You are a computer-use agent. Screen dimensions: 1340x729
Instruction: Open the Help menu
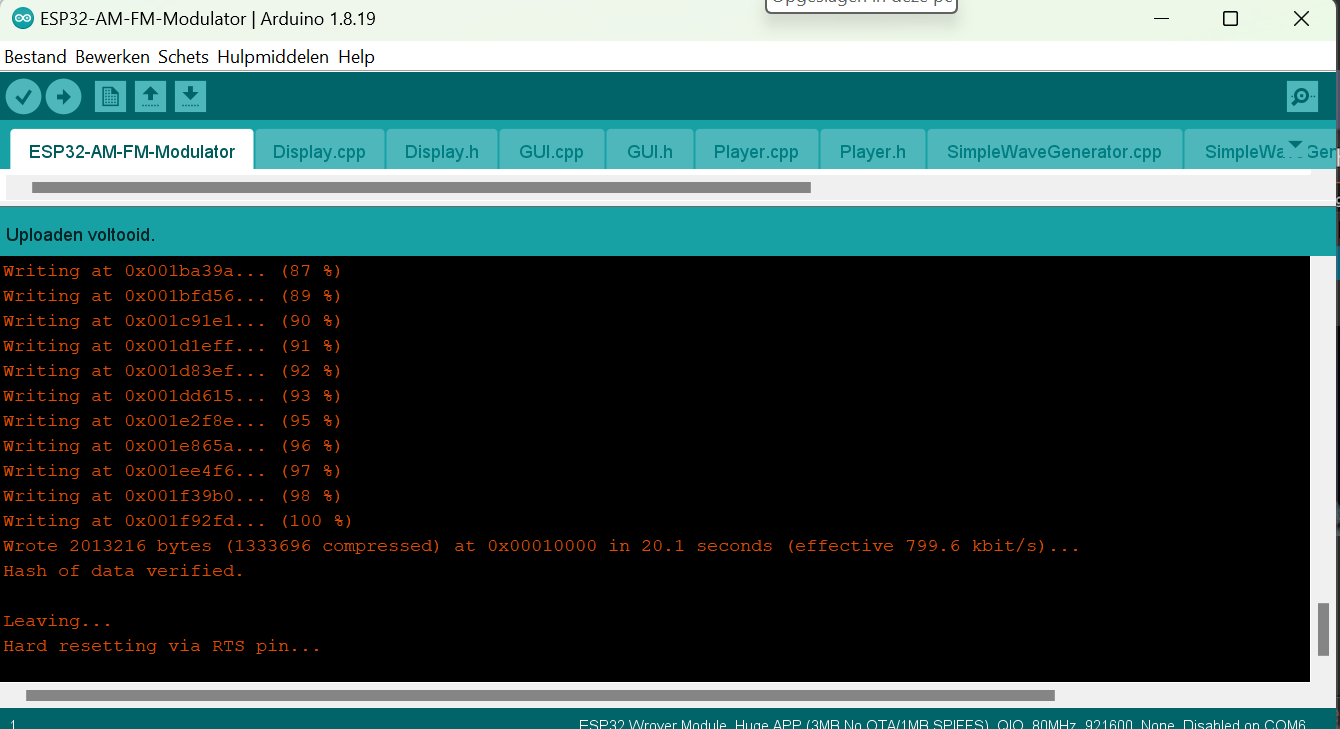pyautogui.click(x=356, y=57)
